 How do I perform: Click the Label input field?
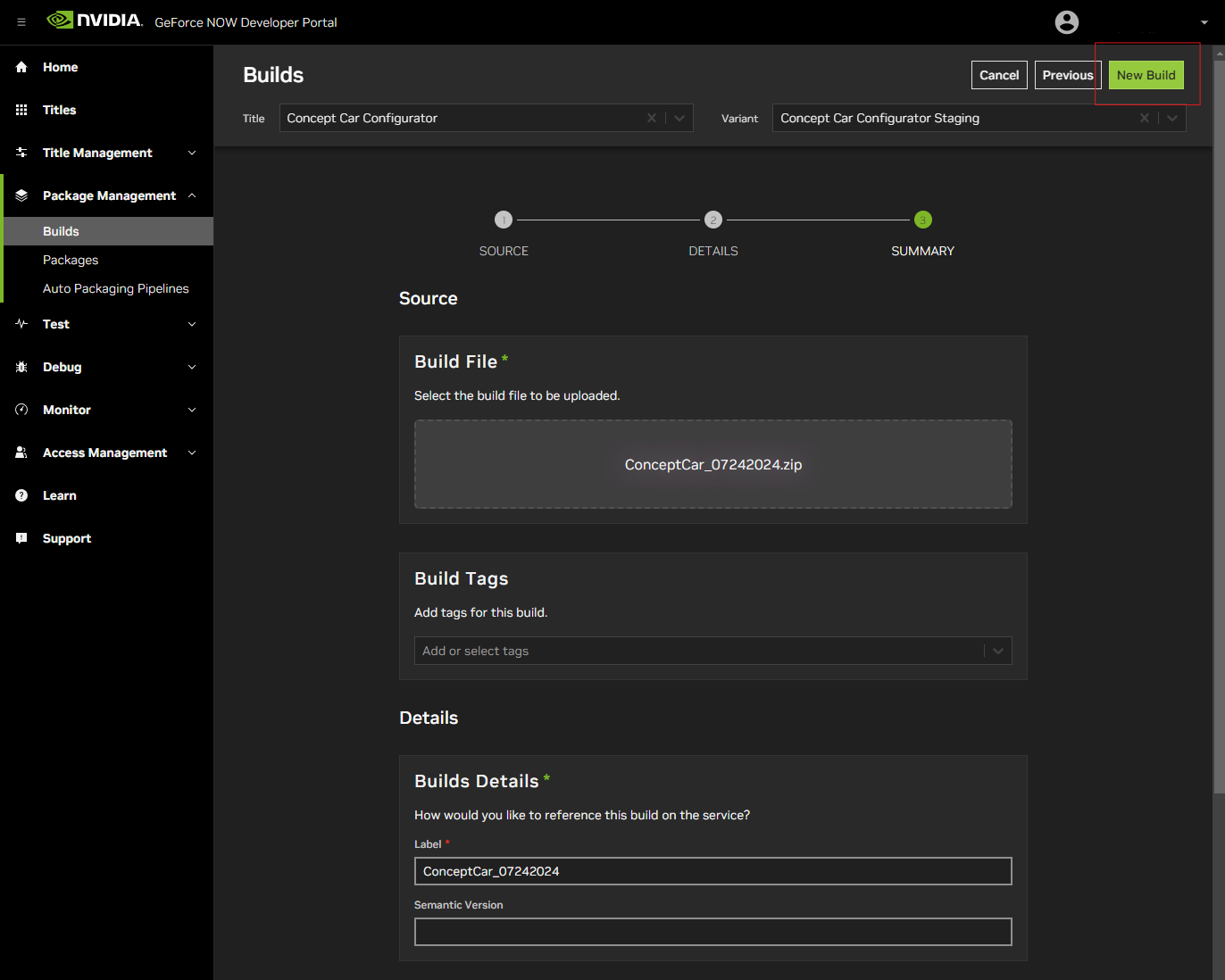[713, 871]
